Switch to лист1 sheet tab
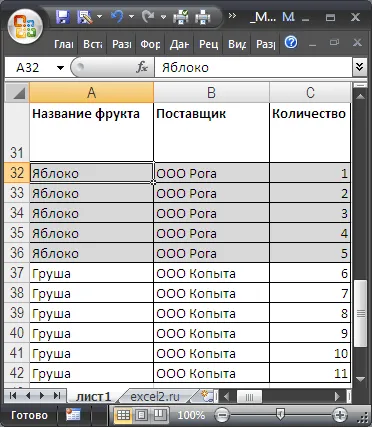372x427 pixels. [x=93, y=396]
